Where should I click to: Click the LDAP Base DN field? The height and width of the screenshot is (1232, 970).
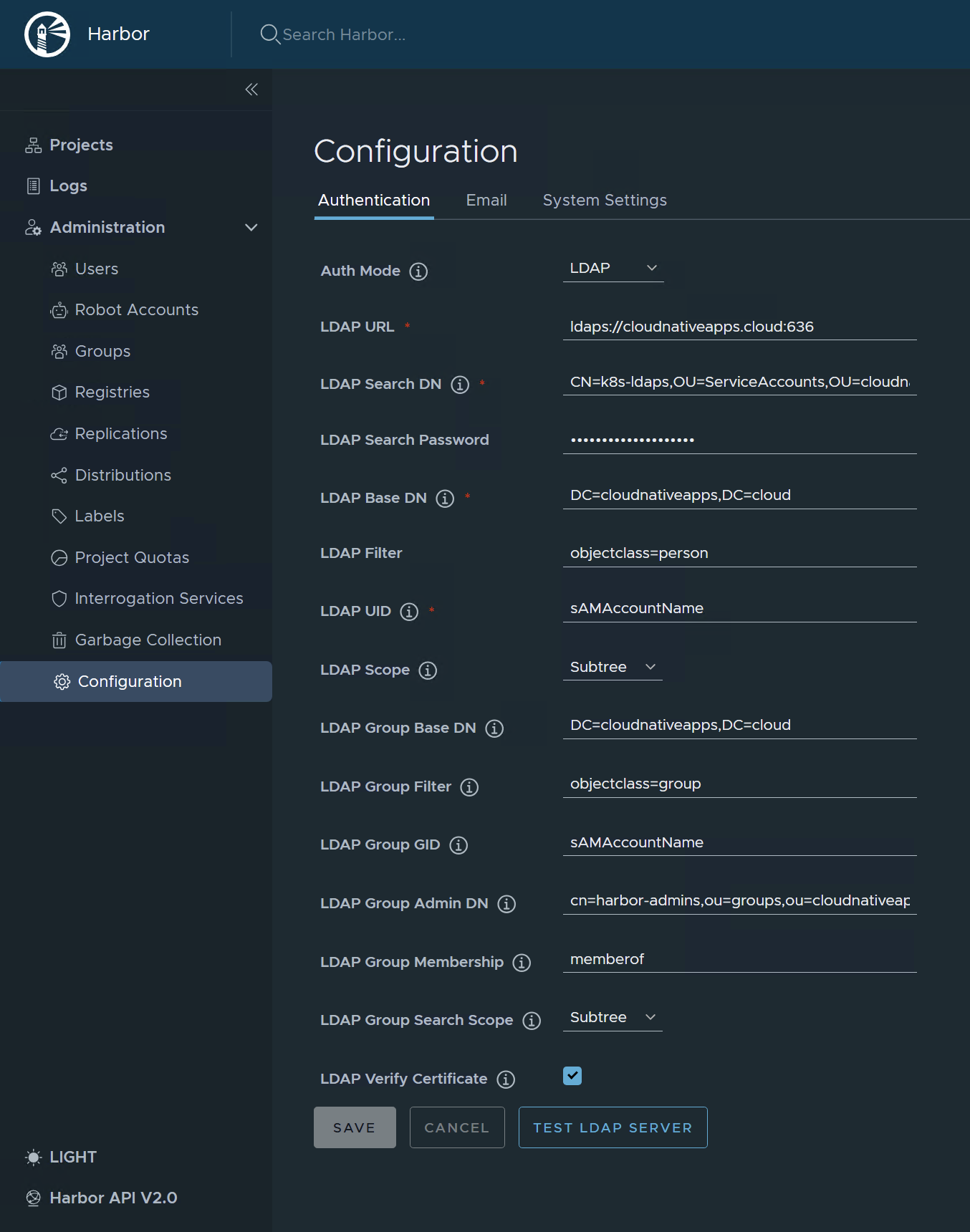[740, 496]
